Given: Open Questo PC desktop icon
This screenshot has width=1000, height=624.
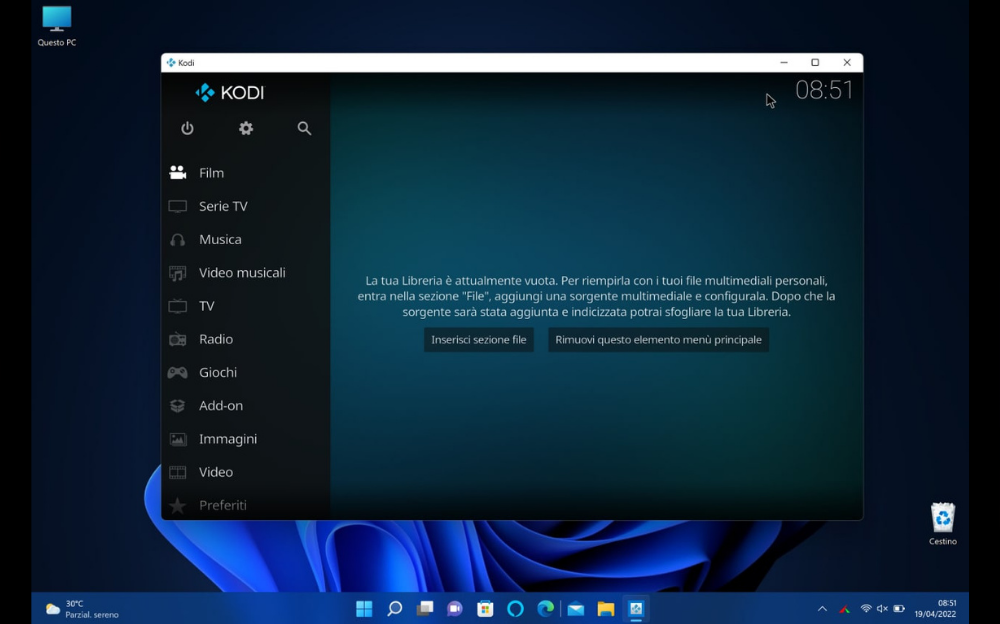Looking at the screenshot, I should (x=57, y=26).
